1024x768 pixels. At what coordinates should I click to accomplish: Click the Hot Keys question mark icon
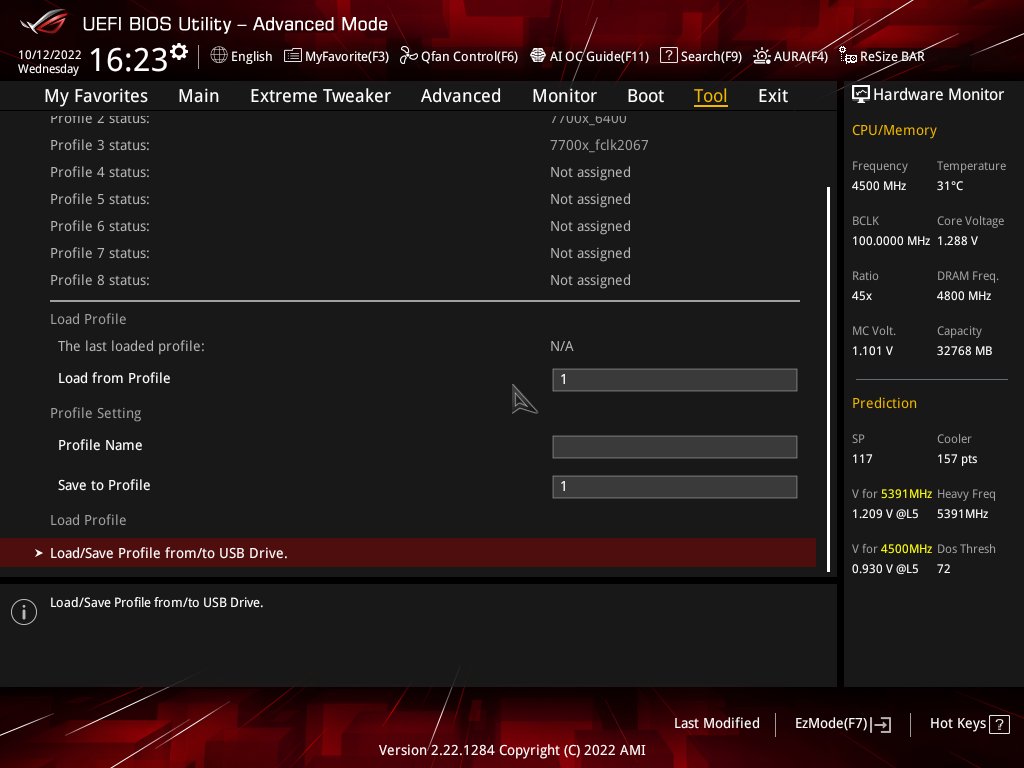click(x=999, y=724)
